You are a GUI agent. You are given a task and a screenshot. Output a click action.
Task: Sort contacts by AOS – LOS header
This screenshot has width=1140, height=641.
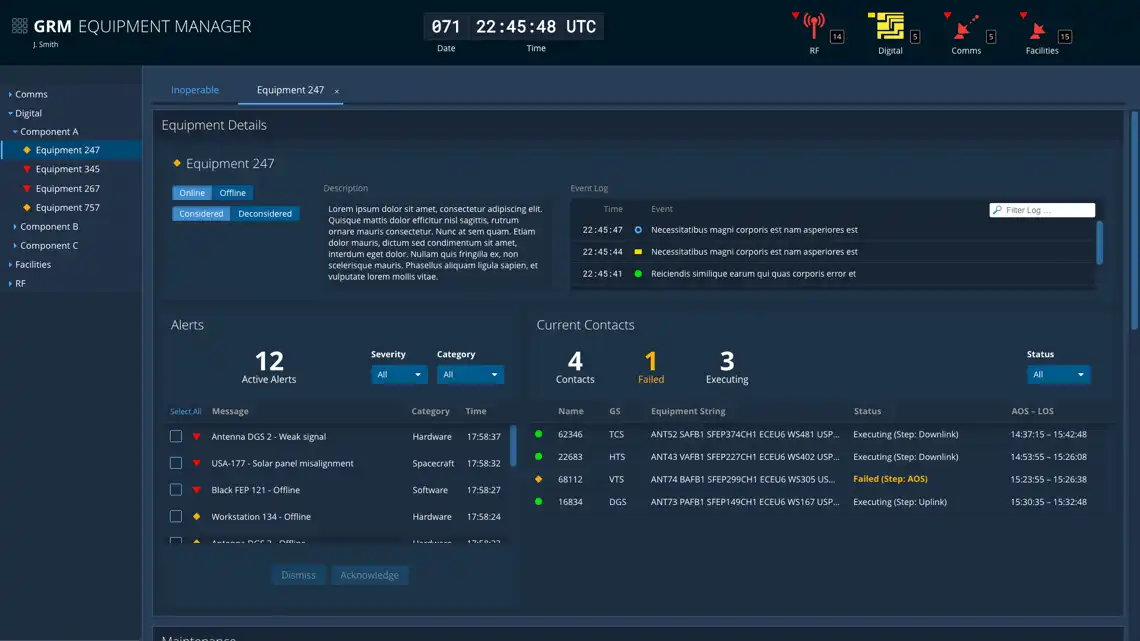pyautogui.click(x=1032, y=411)
